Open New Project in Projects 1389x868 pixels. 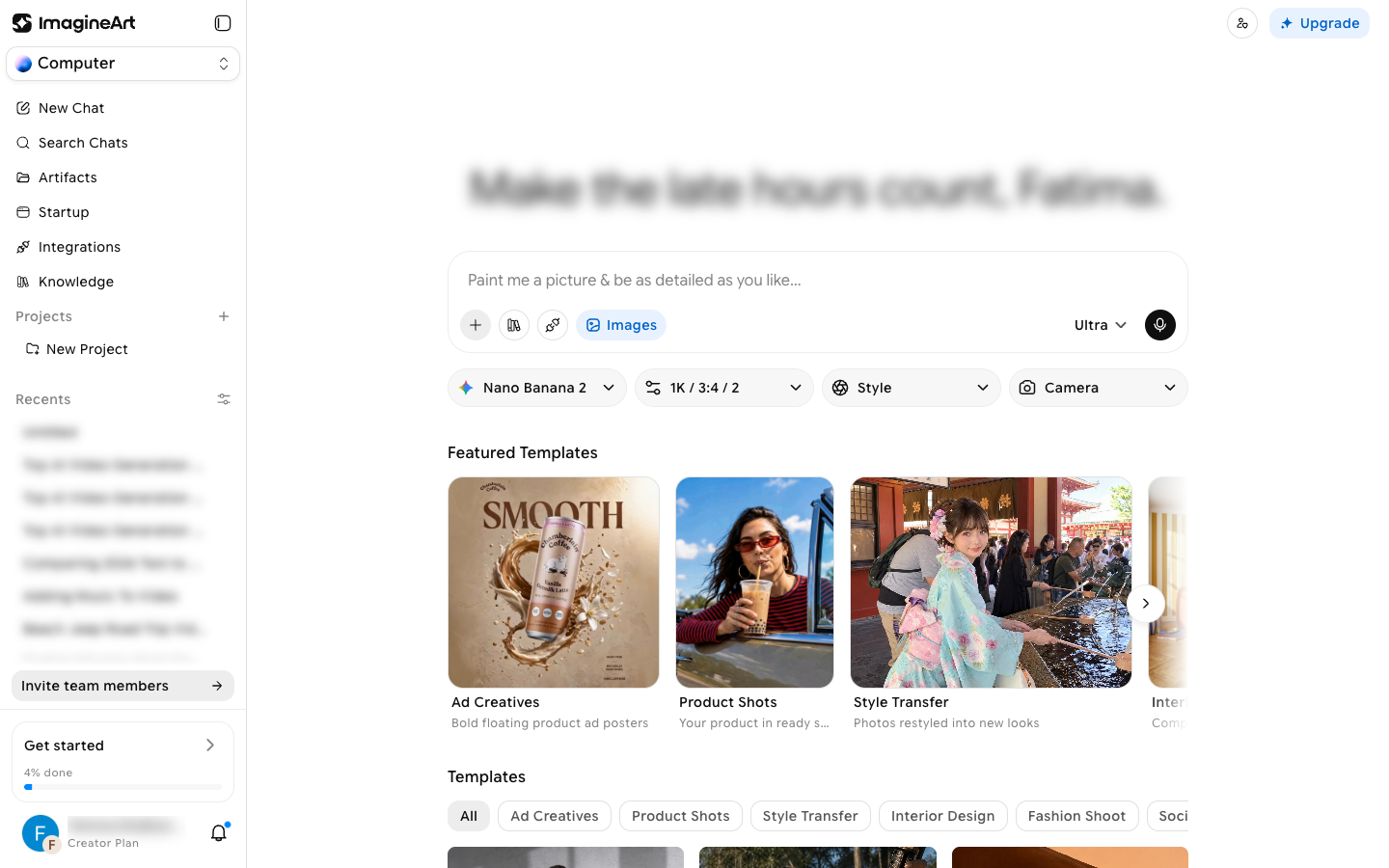click(123, 349)
